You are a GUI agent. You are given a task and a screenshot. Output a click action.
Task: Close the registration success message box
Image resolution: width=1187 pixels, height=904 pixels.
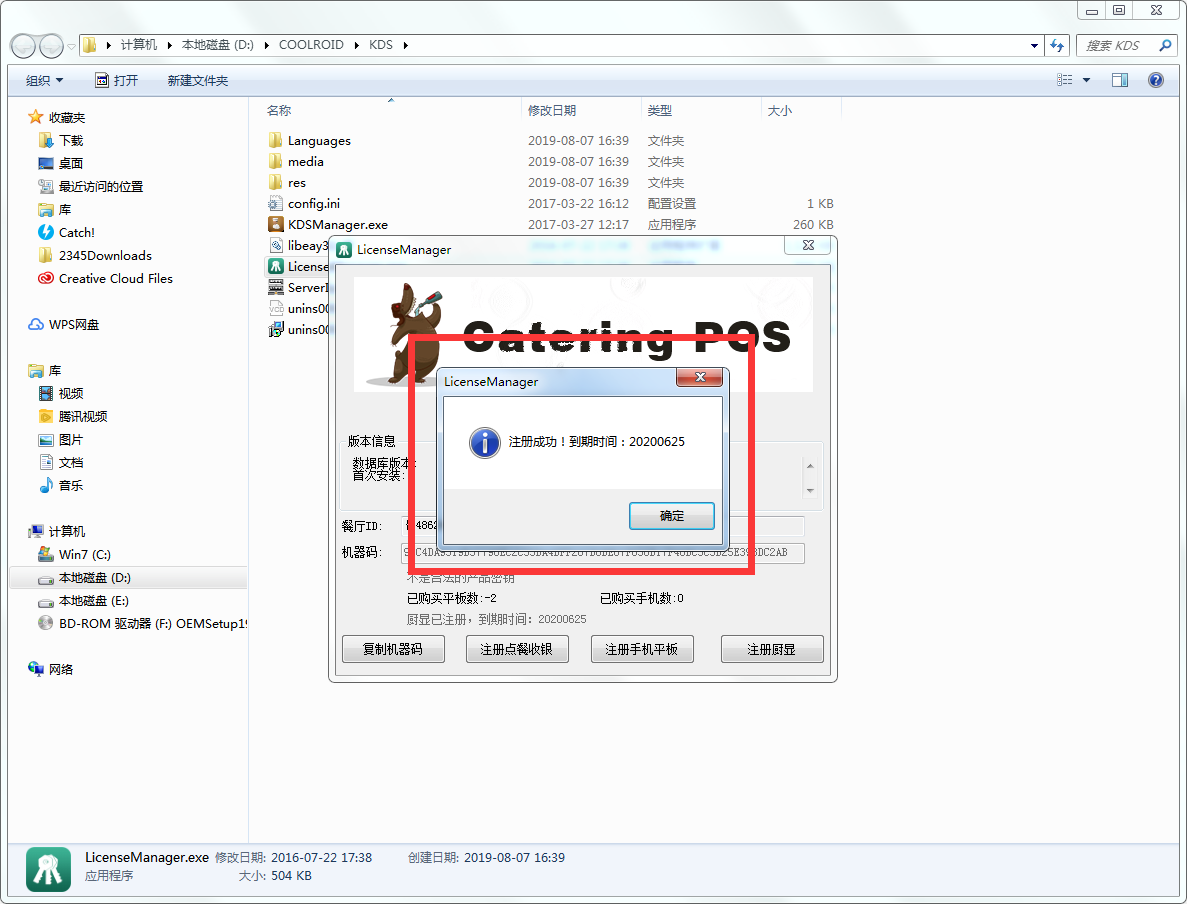point(699,377)
